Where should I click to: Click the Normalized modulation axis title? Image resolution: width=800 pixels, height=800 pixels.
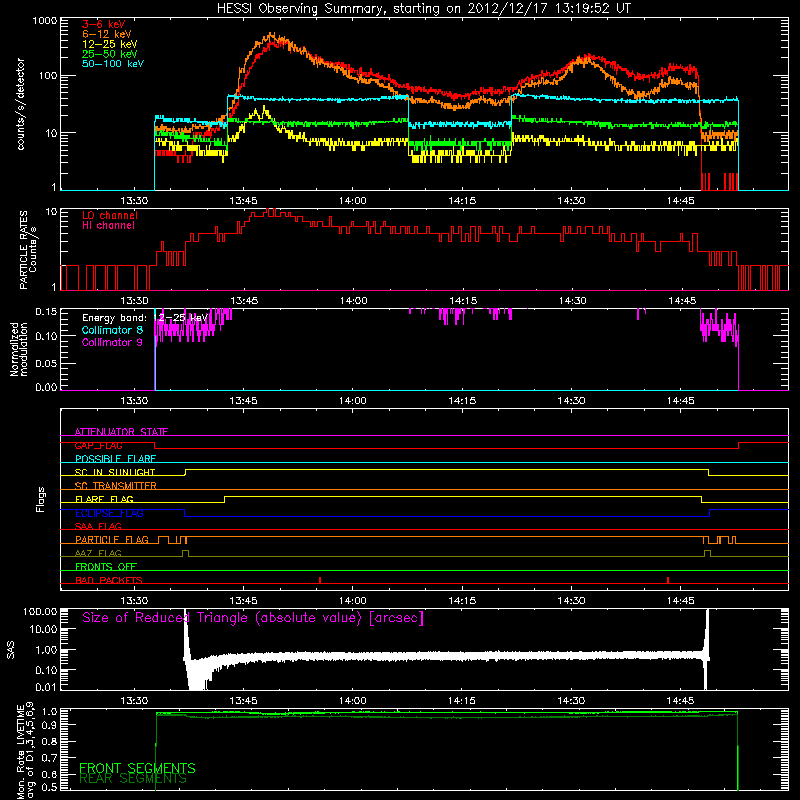point(19,349)
